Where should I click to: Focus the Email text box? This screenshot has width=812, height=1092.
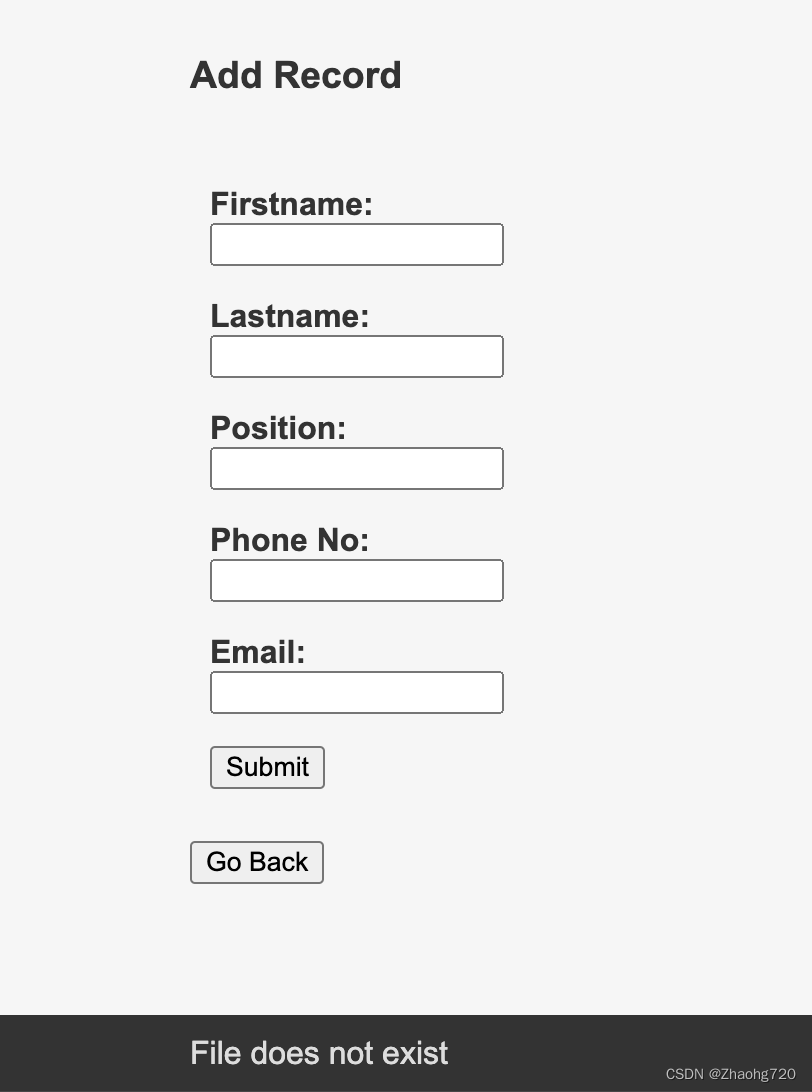pos(356,693)
